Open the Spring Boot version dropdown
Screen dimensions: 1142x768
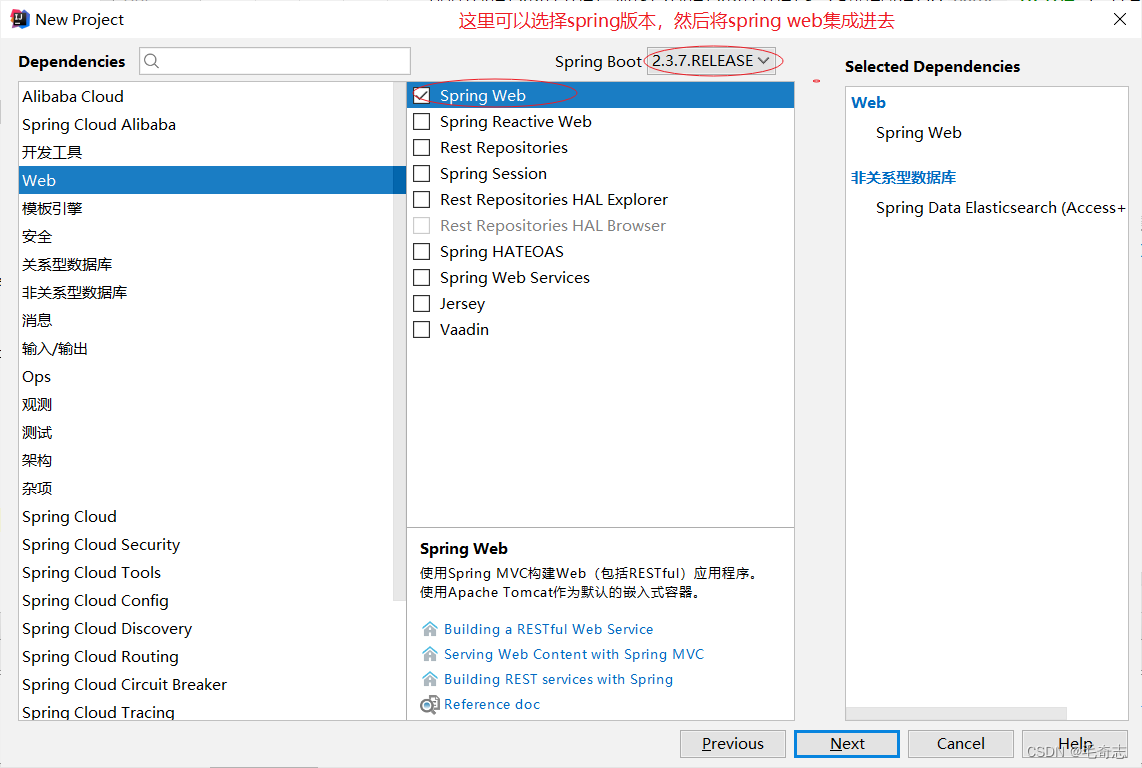click(711, 61)
